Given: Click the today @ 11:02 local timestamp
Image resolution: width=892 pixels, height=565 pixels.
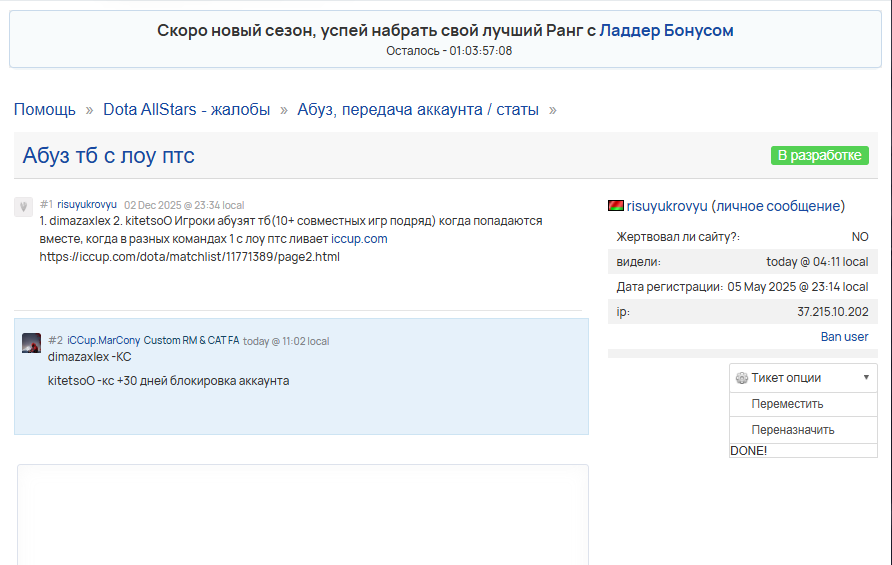Looking at the screenshot, I should (286, 341).
